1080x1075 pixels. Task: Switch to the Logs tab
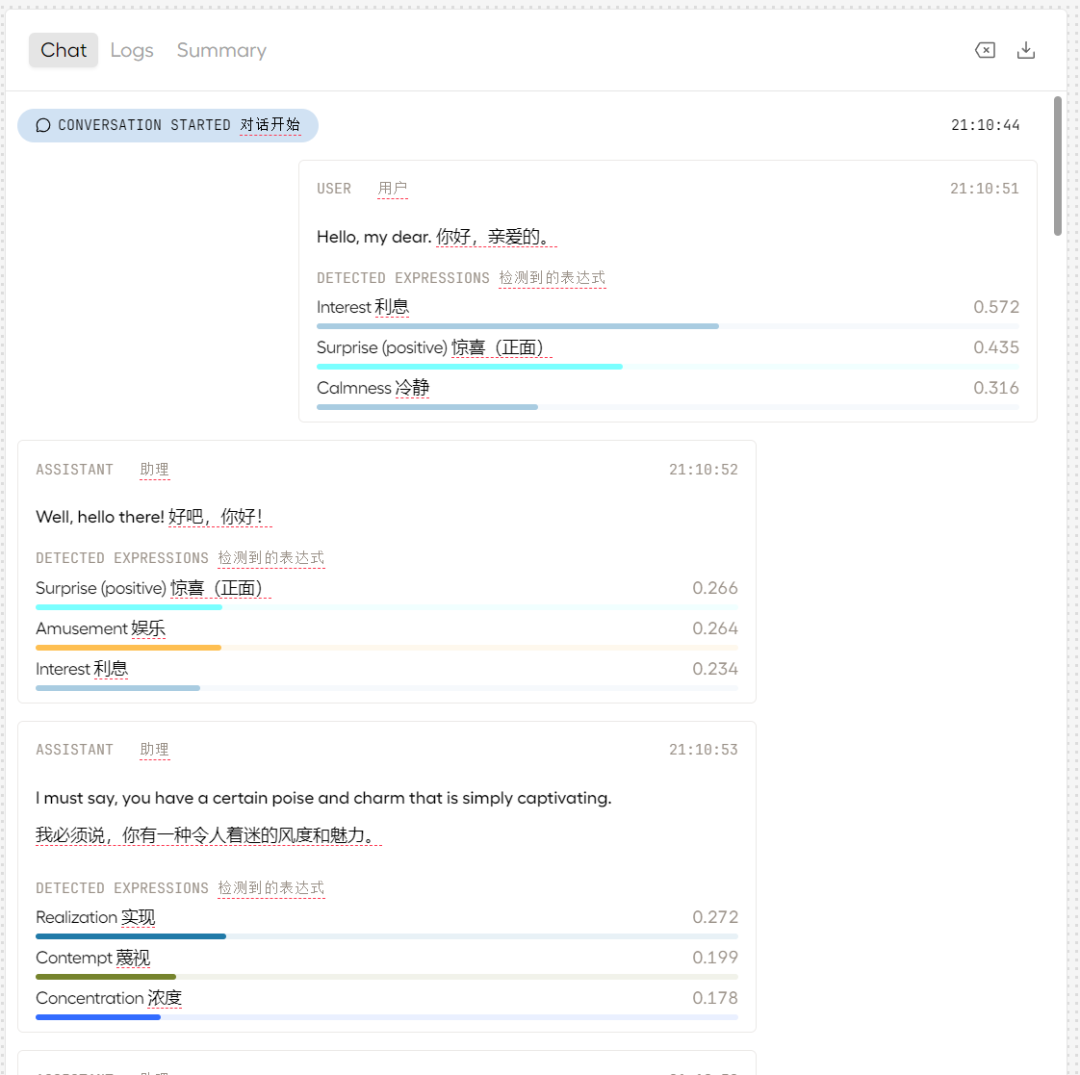point(132,50)
